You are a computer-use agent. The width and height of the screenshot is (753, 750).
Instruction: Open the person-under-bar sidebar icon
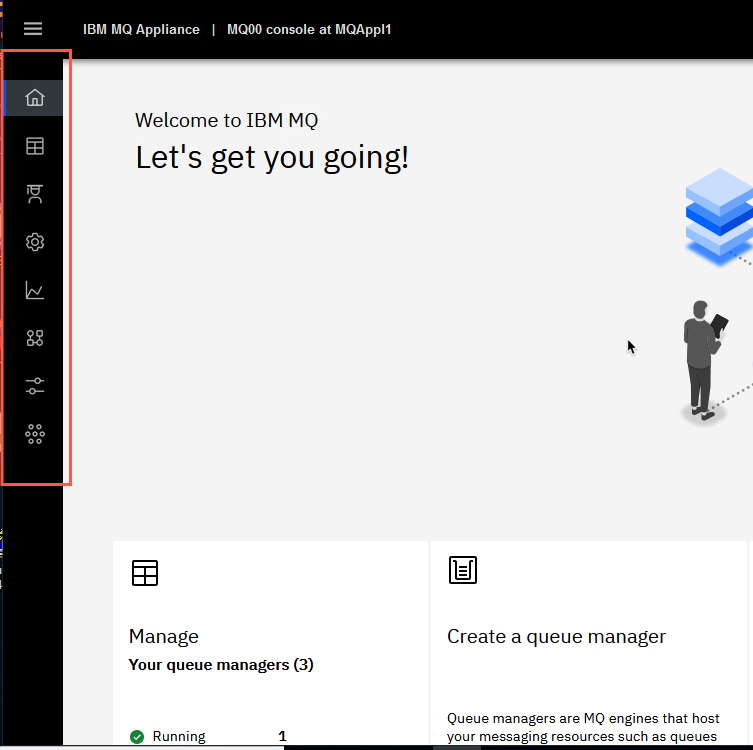pyautogui.click(x=35, y=194)
